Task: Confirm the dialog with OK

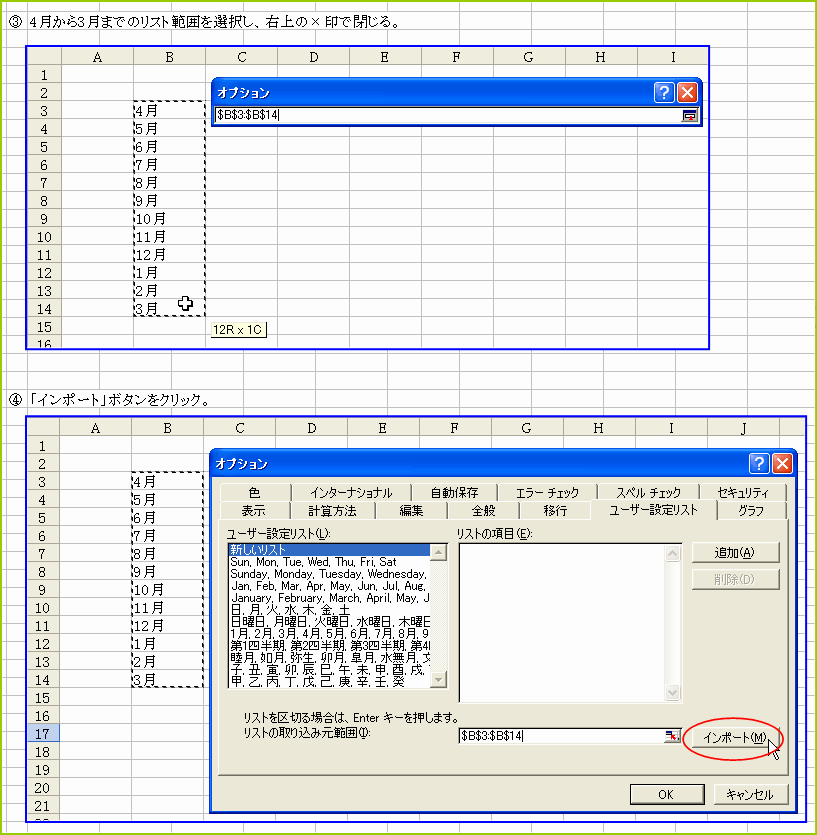Action: 666,794
